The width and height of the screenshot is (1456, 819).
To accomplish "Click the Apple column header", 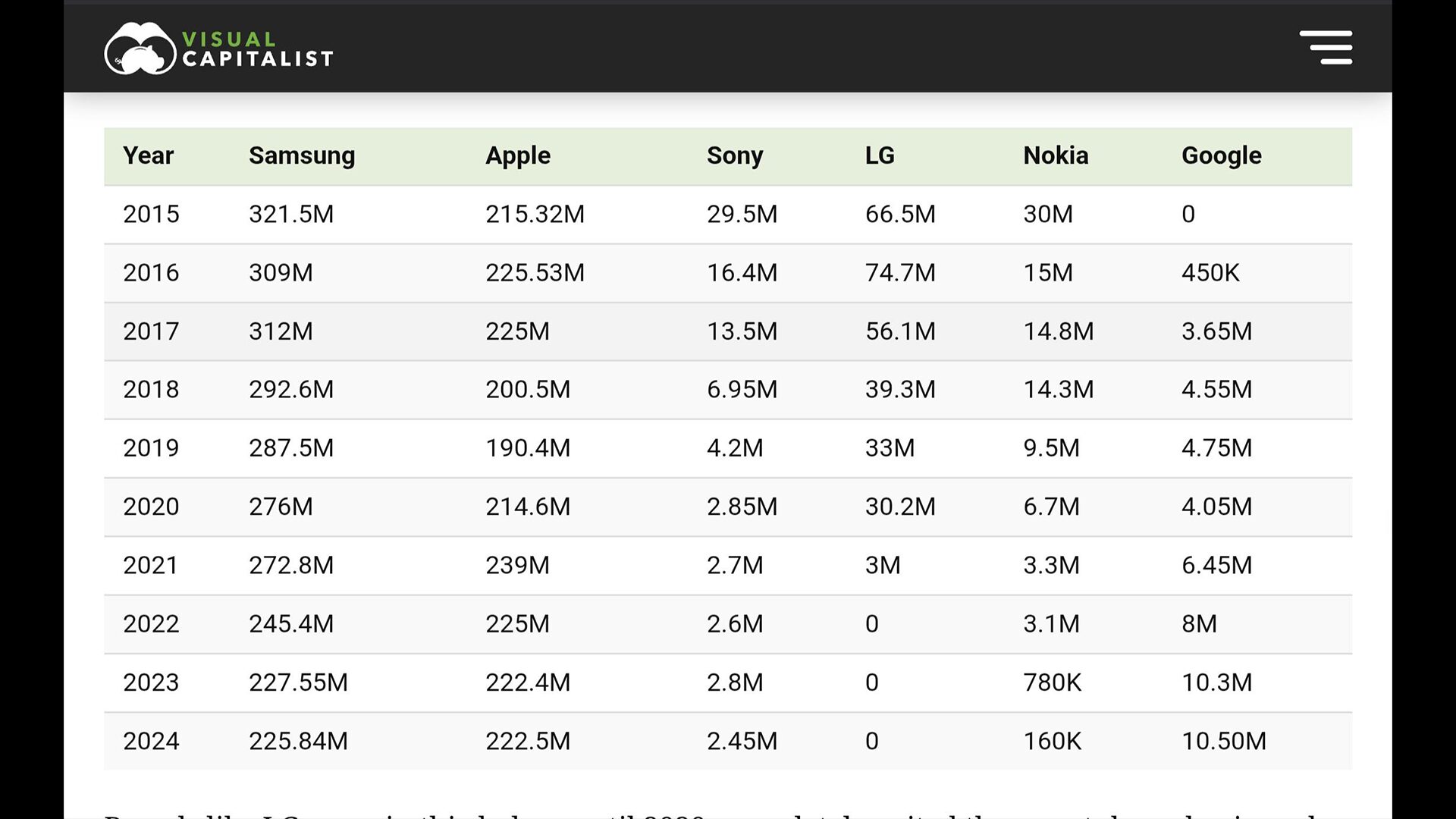I will point(518,155).
